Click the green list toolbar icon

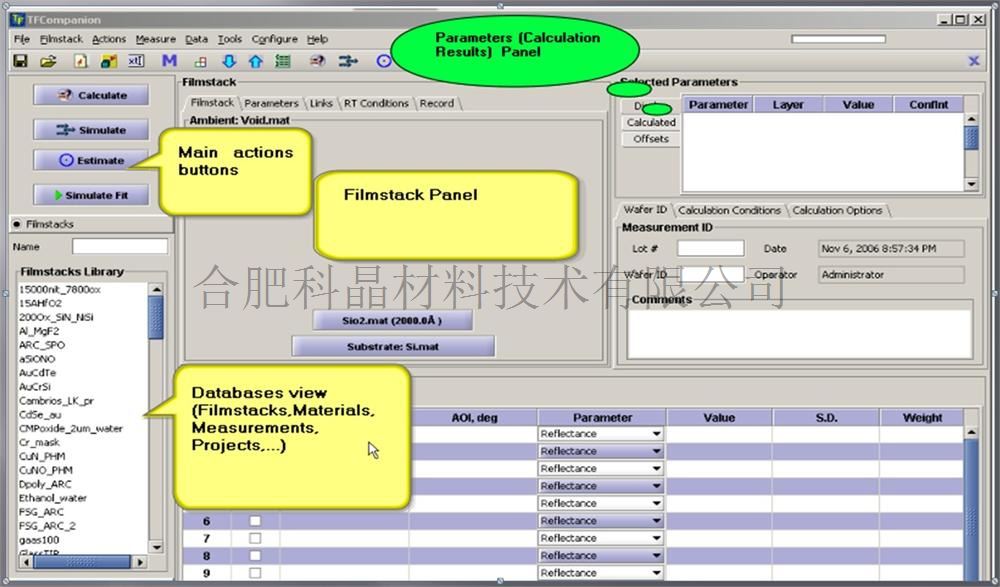[x=283, y=61]
